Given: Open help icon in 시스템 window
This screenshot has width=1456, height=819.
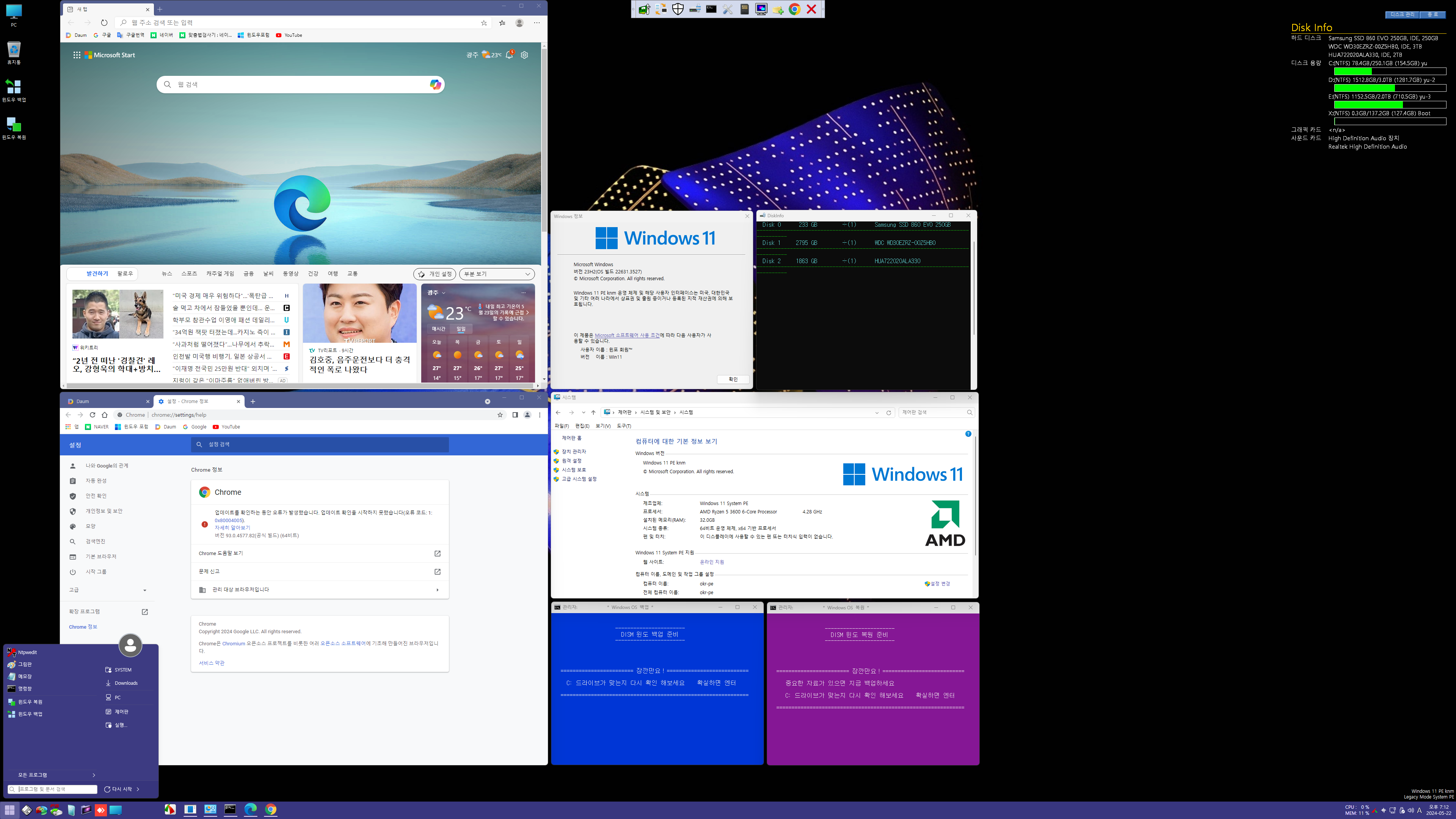Looking at the screenshot, I should [968, 434].
